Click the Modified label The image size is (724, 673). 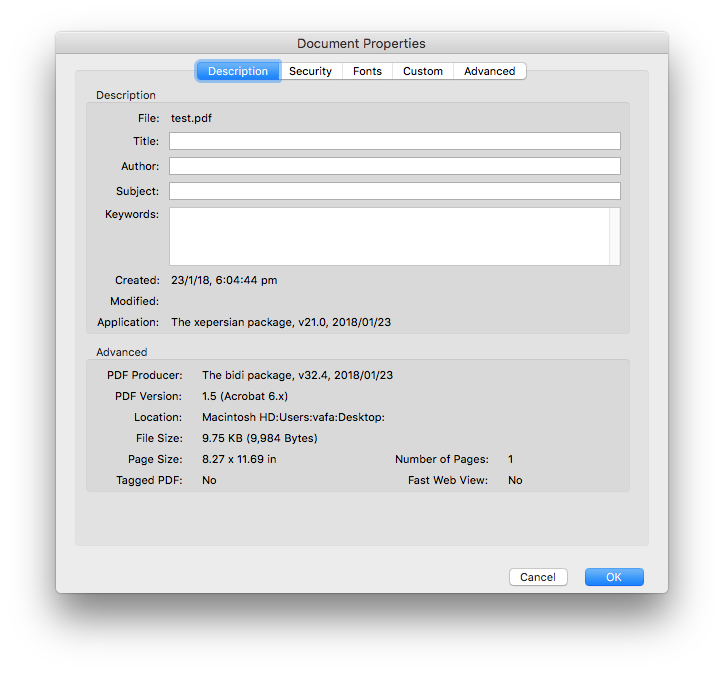pos(134,301)
